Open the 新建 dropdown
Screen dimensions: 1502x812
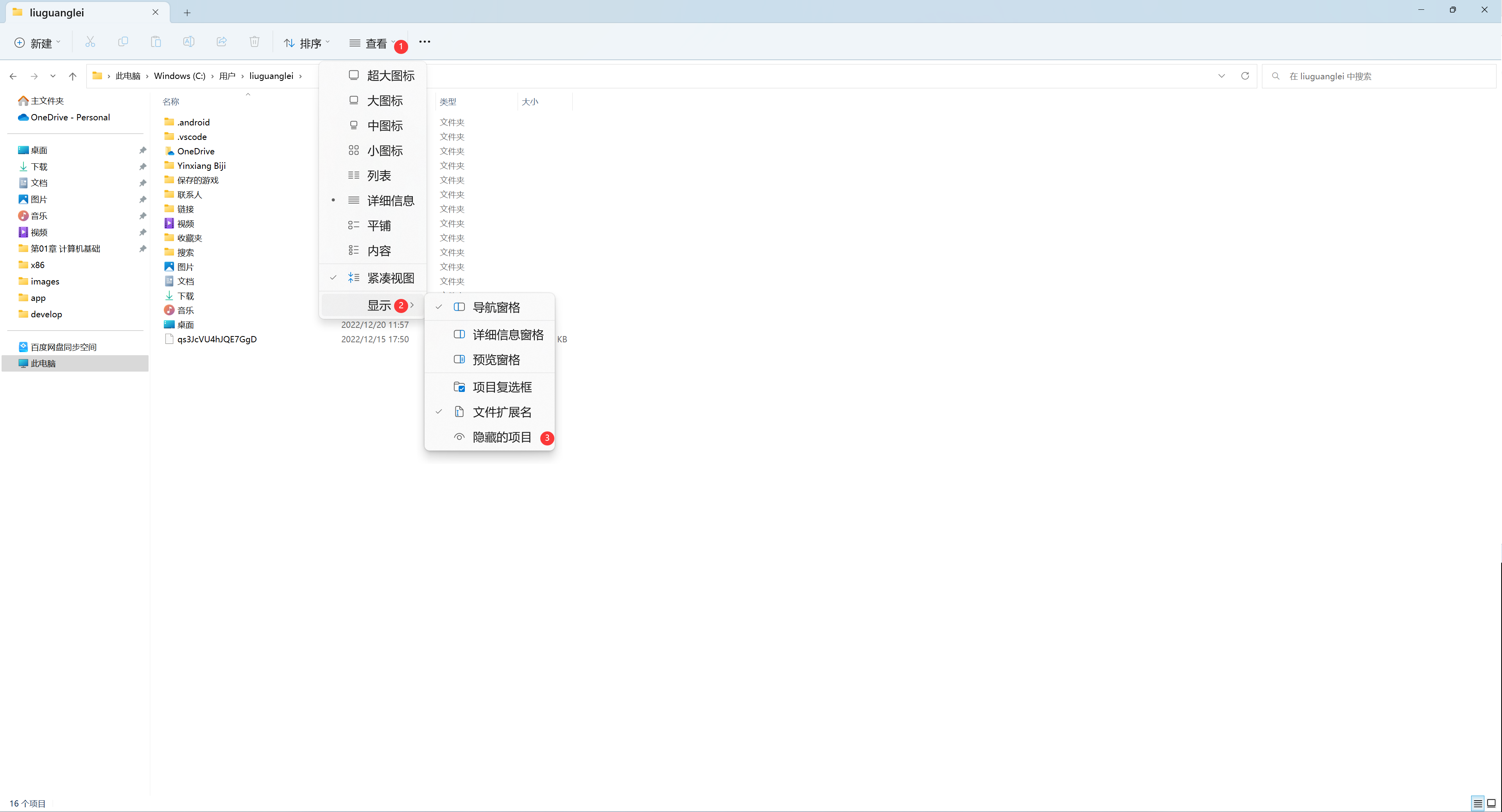coord(37,43)
